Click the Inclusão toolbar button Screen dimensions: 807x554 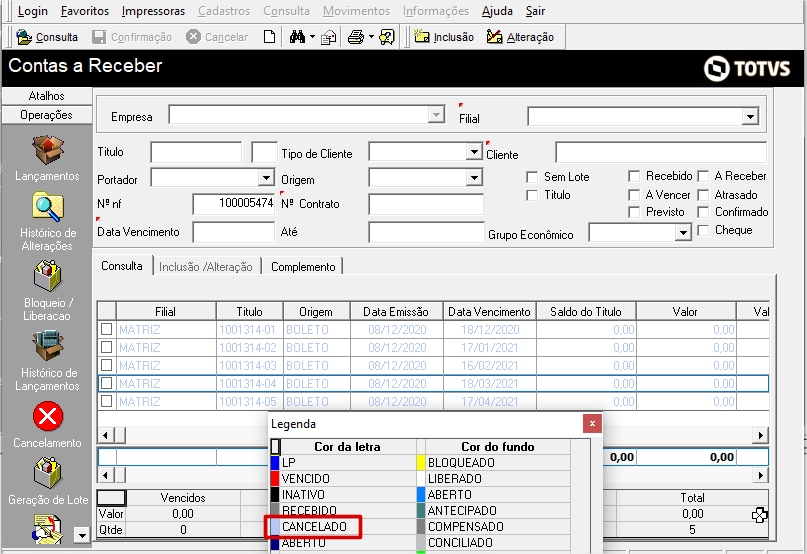[x=444, y=37]
